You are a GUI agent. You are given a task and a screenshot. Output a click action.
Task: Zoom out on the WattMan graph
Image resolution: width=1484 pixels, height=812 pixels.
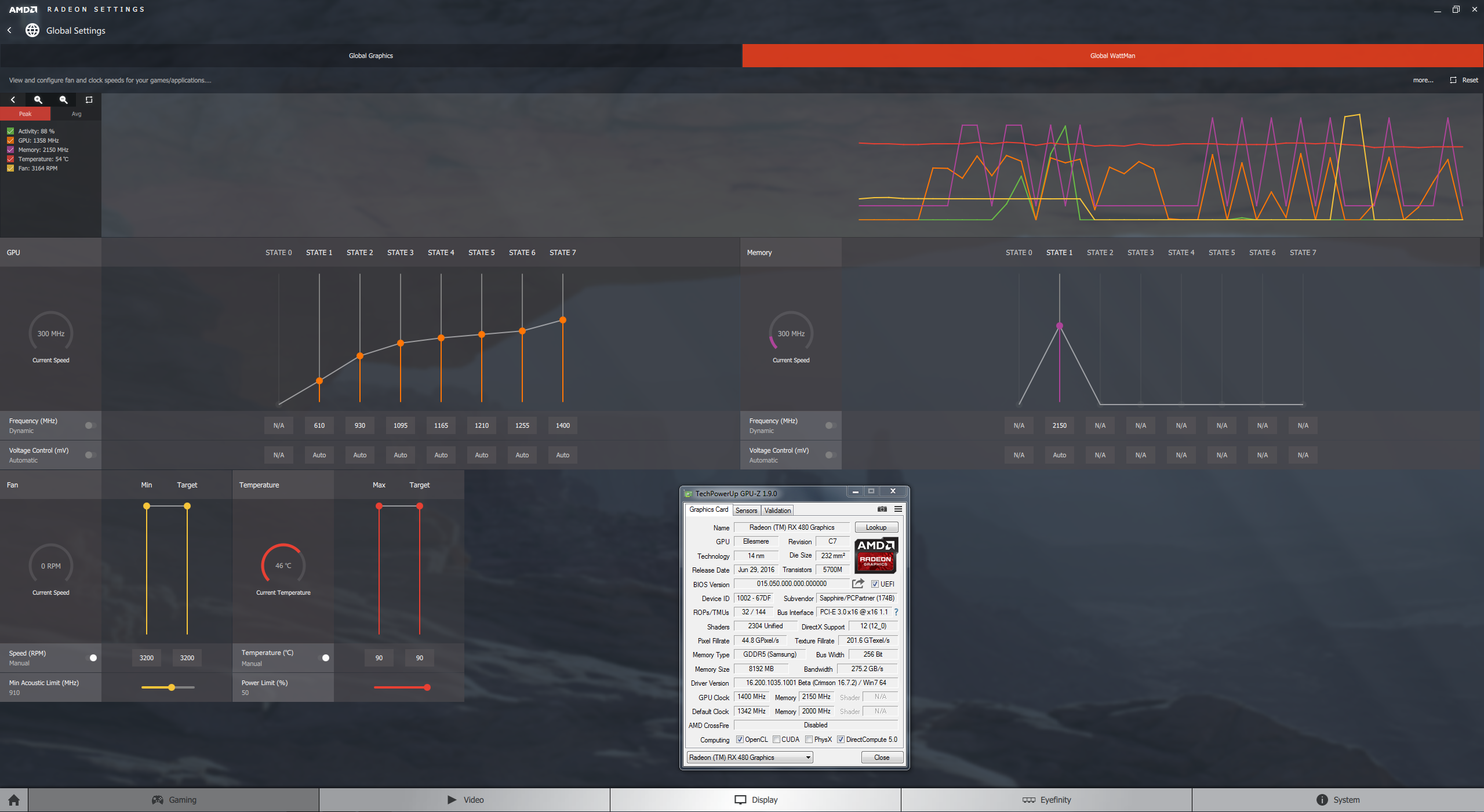[64, 100]
